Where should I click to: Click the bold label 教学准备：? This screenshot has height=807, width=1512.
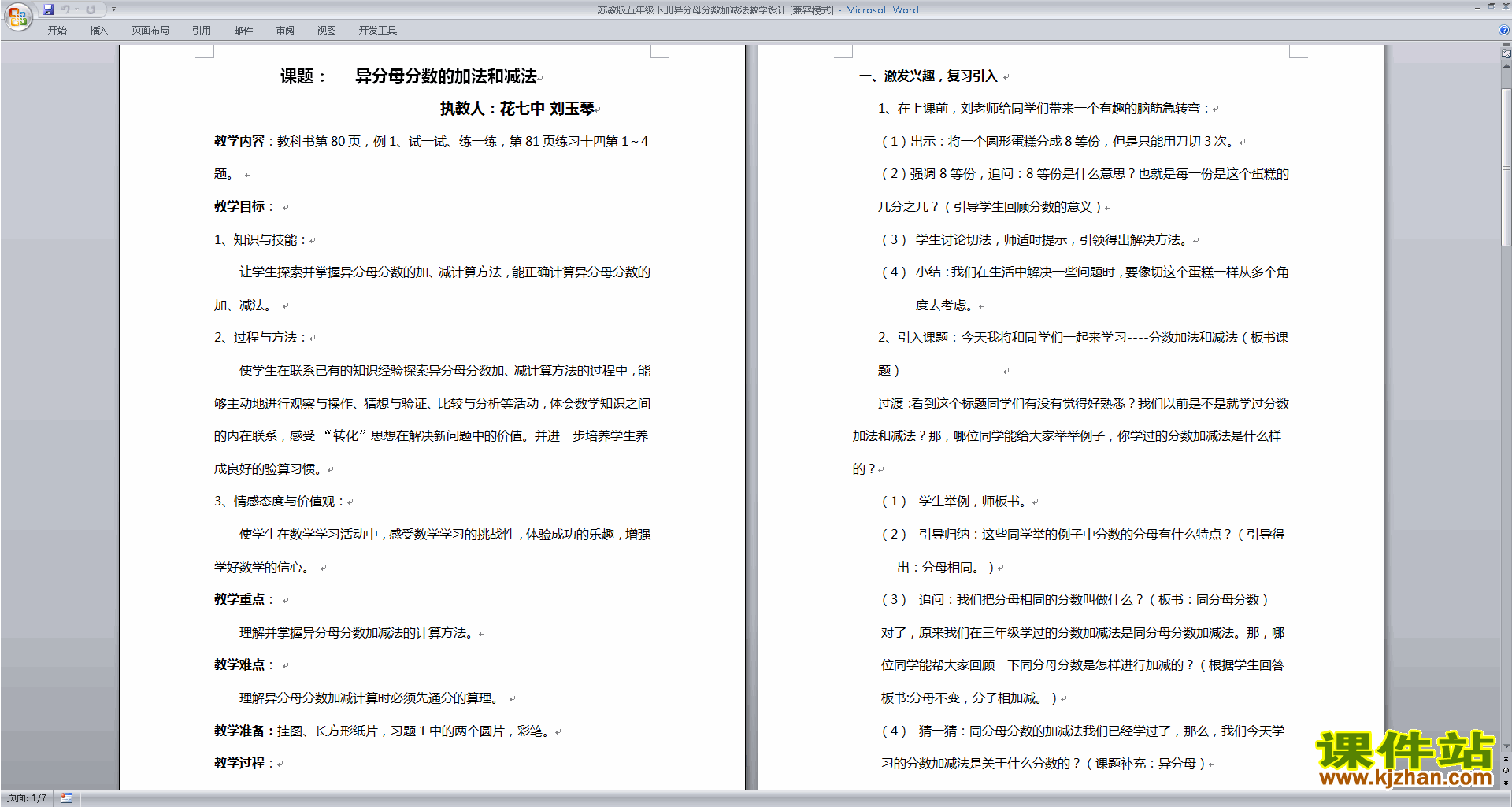point(245,731)
